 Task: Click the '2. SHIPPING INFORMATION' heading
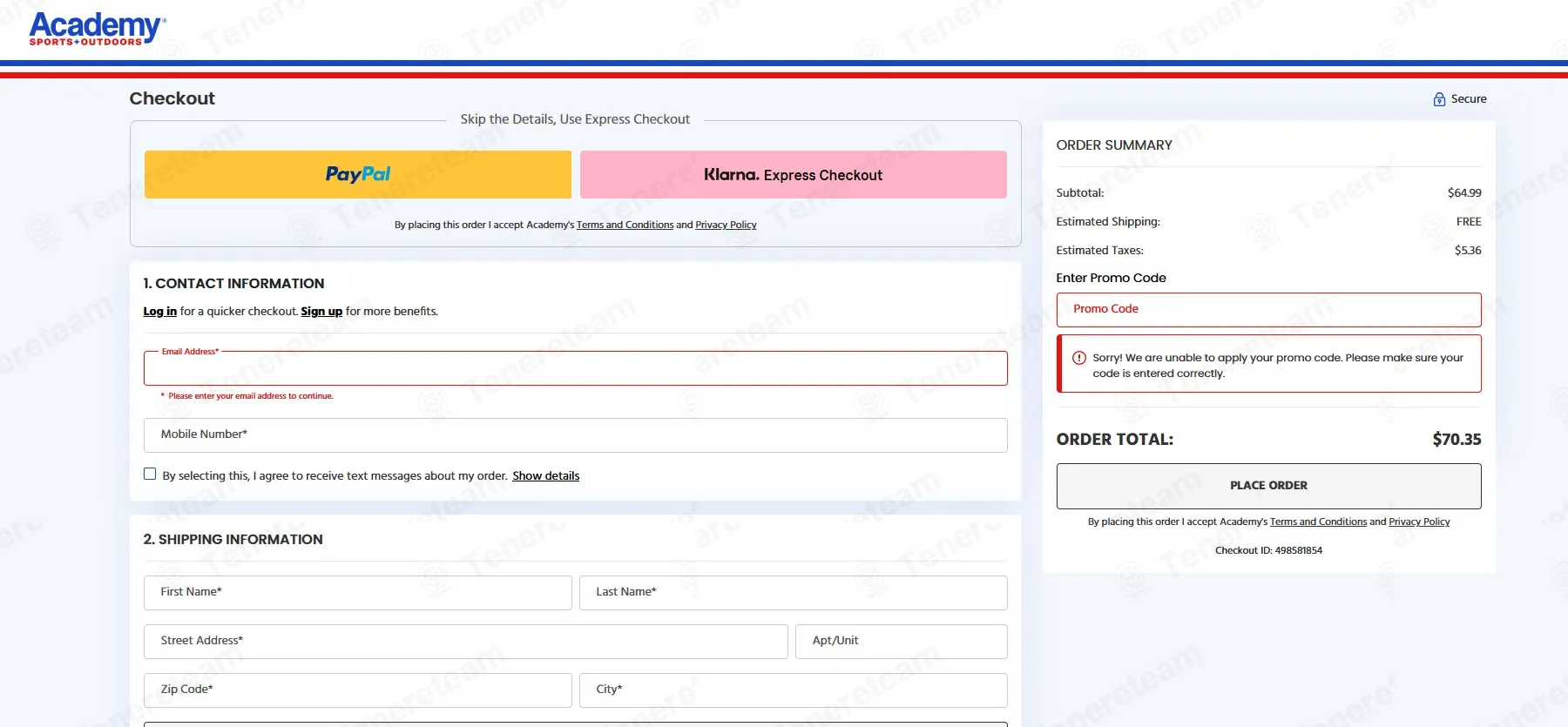point(233,540)
